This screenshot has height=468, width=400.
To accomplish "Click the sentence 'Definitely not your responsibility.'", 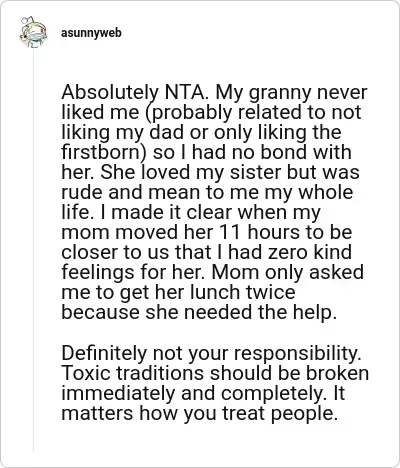I will [x=211, y=353].
